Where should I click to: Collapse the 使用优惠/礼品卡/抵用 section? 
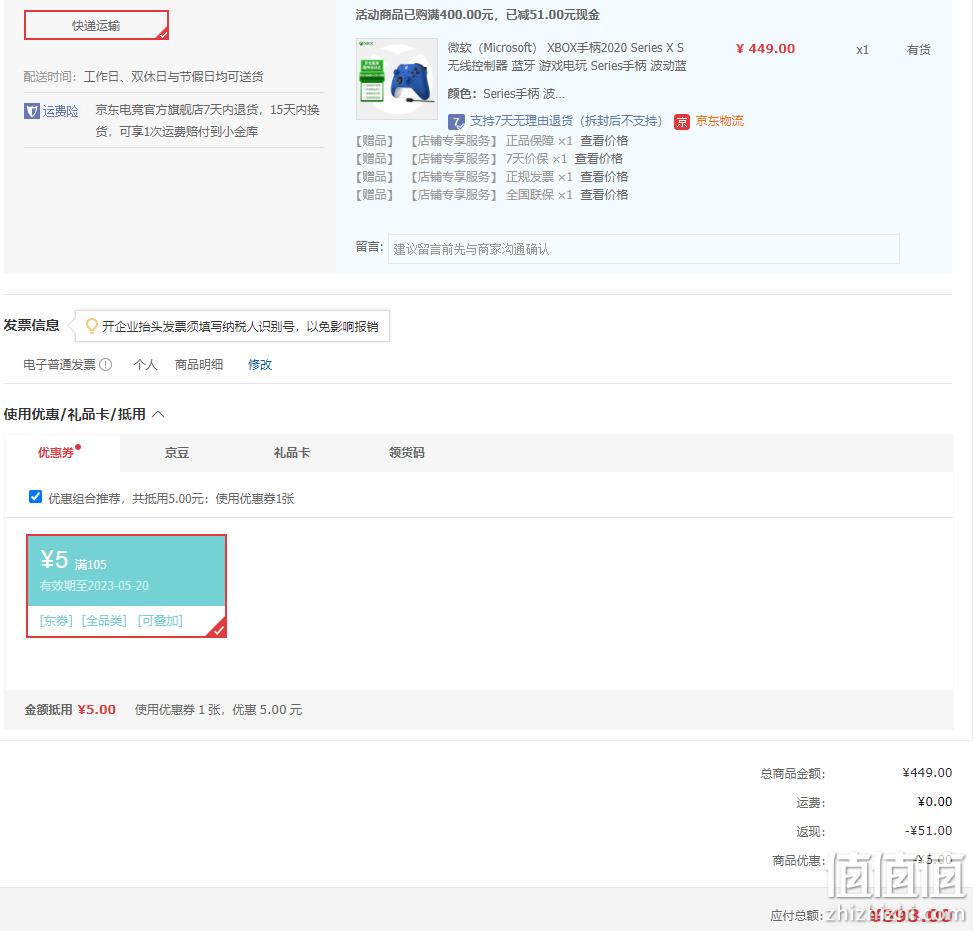pos(159,414)
